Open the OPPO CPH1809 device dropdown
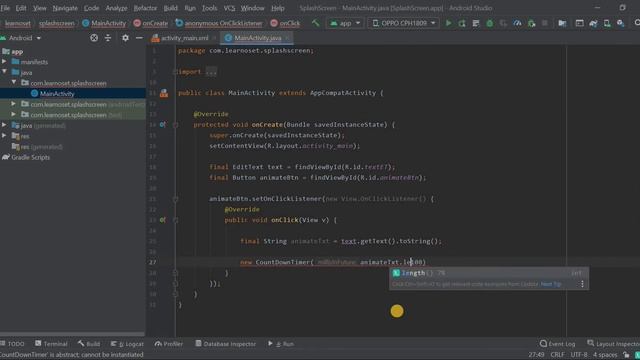Screen dimensions: 640x360 coord(404,23)
